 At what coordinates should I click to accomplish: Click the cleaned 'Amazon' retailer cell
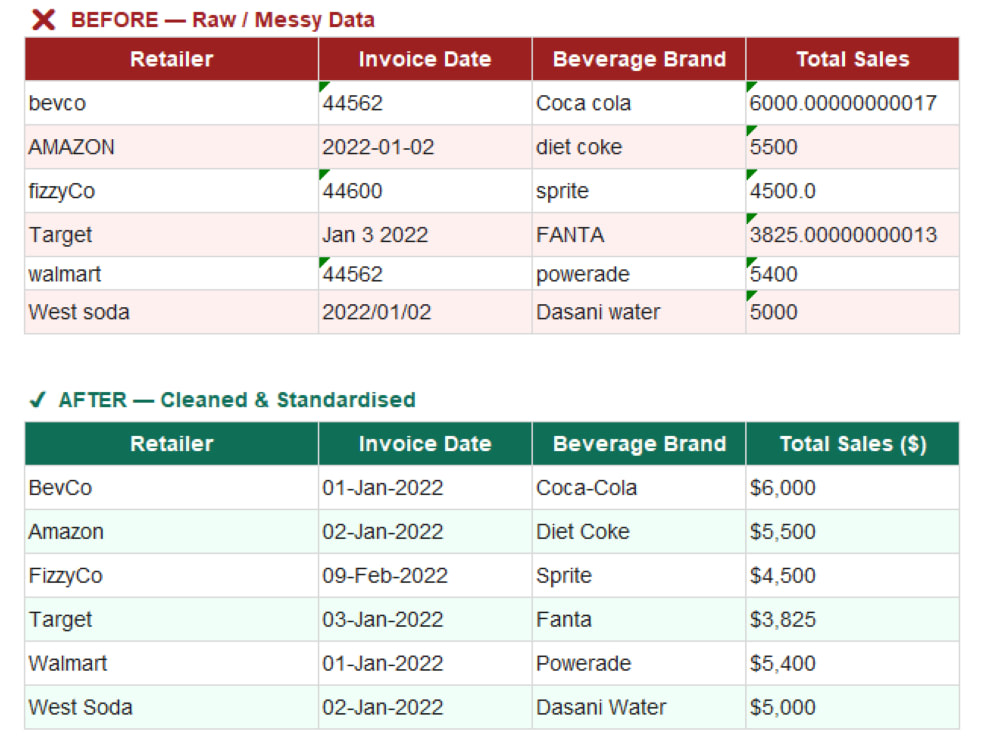(x=172, y=532)
